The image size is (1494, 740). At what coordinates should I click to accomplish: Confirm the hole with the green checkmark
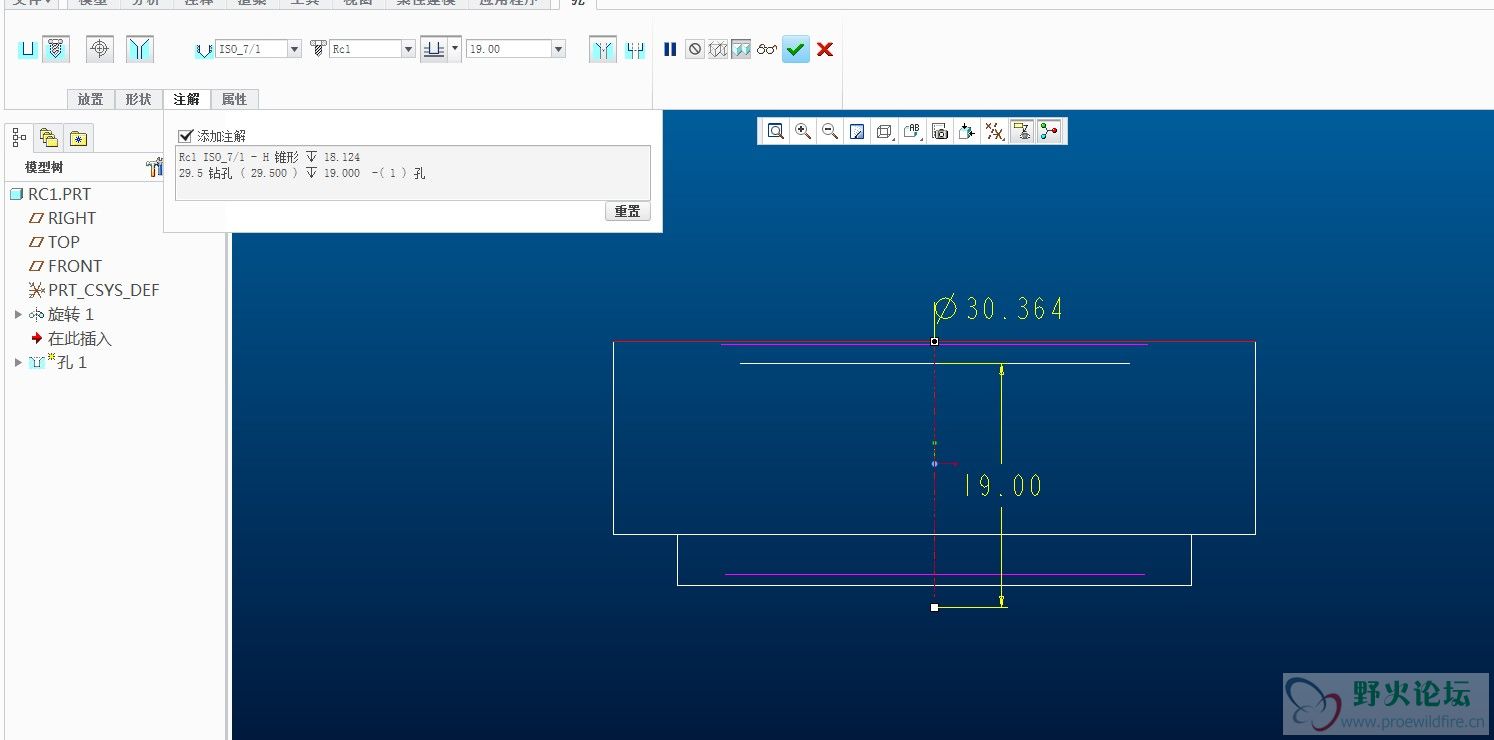[x=796, y=49]
